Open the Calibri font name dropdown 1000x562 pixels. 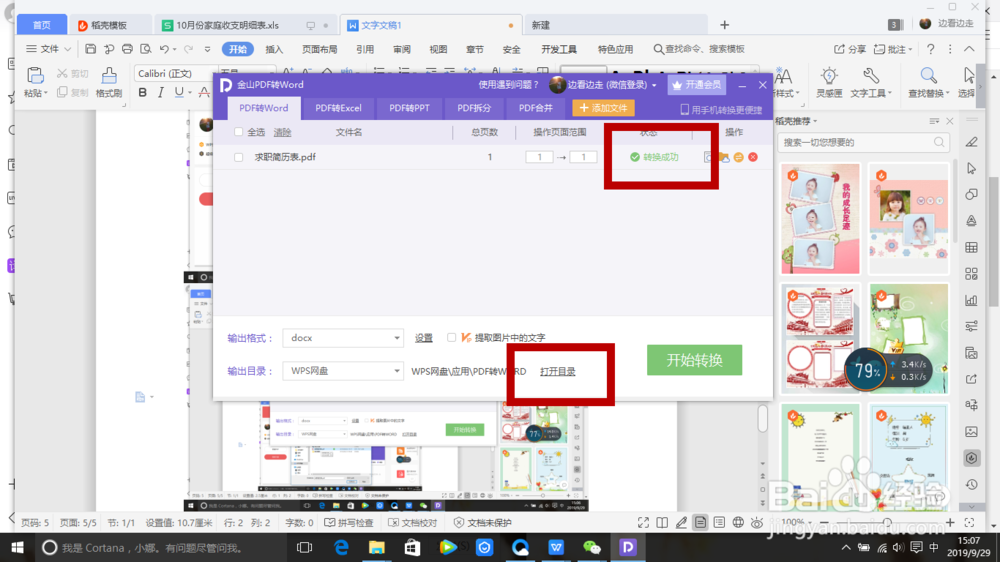pyautogui.click(x=175, y=73)
